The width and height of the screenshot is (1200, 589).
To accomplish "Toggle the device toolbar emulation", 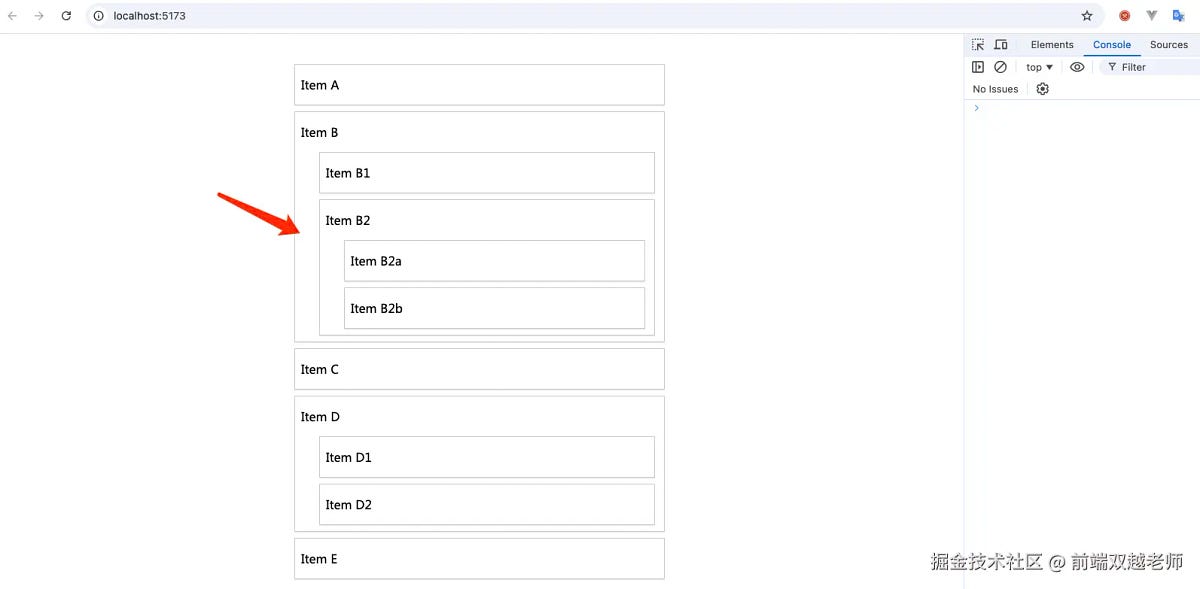I will point(1001,44).
